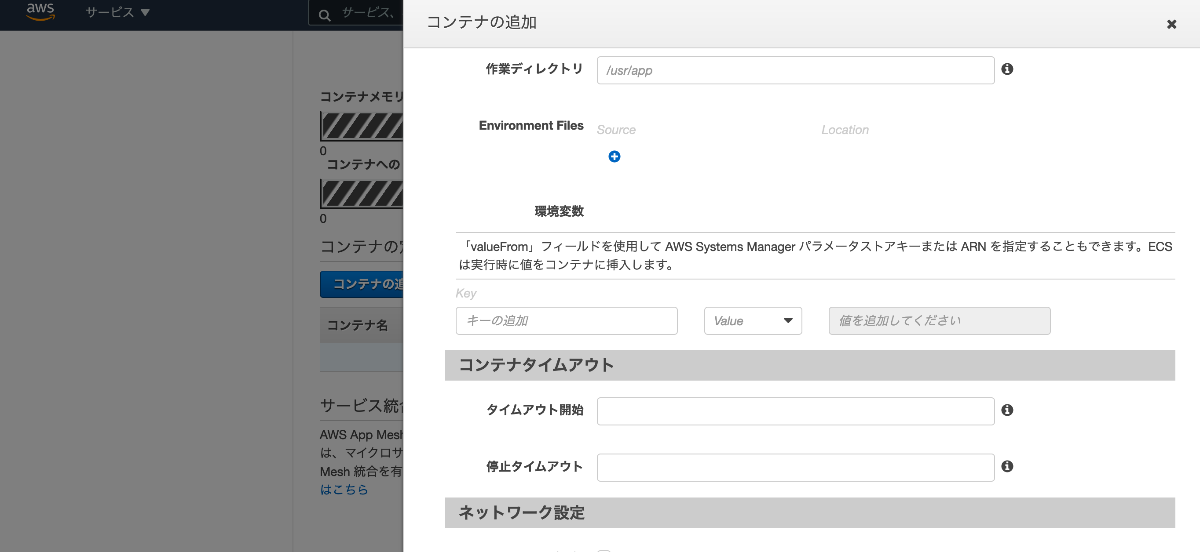Show info for タイムアウト開始
The width and height of the screenshot is (1200, 552).
click(x=1007, y=410)
